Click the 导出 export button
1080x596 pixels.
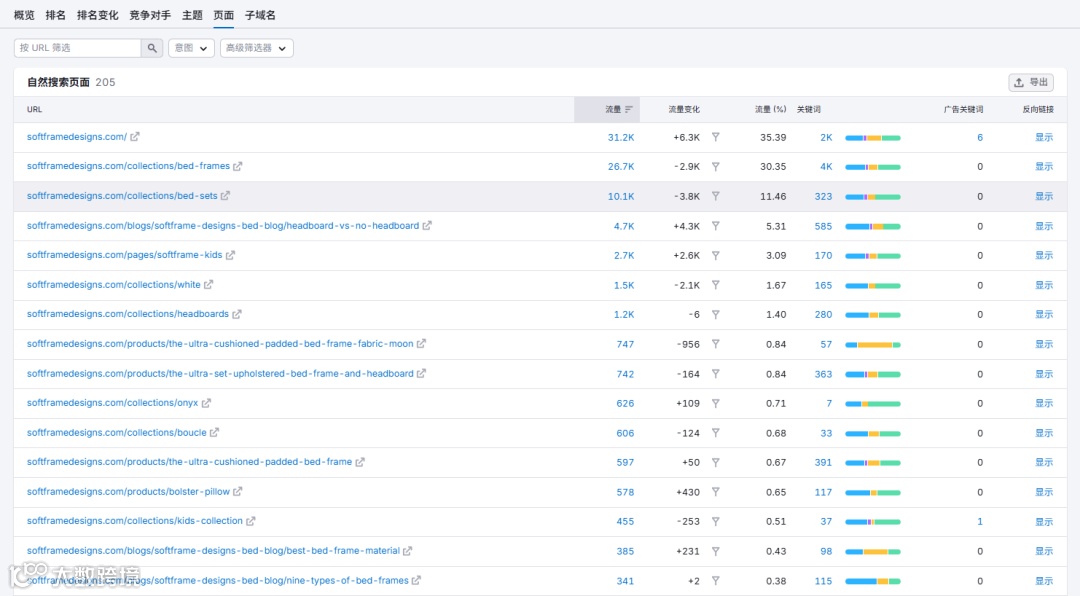point(1031,82)
